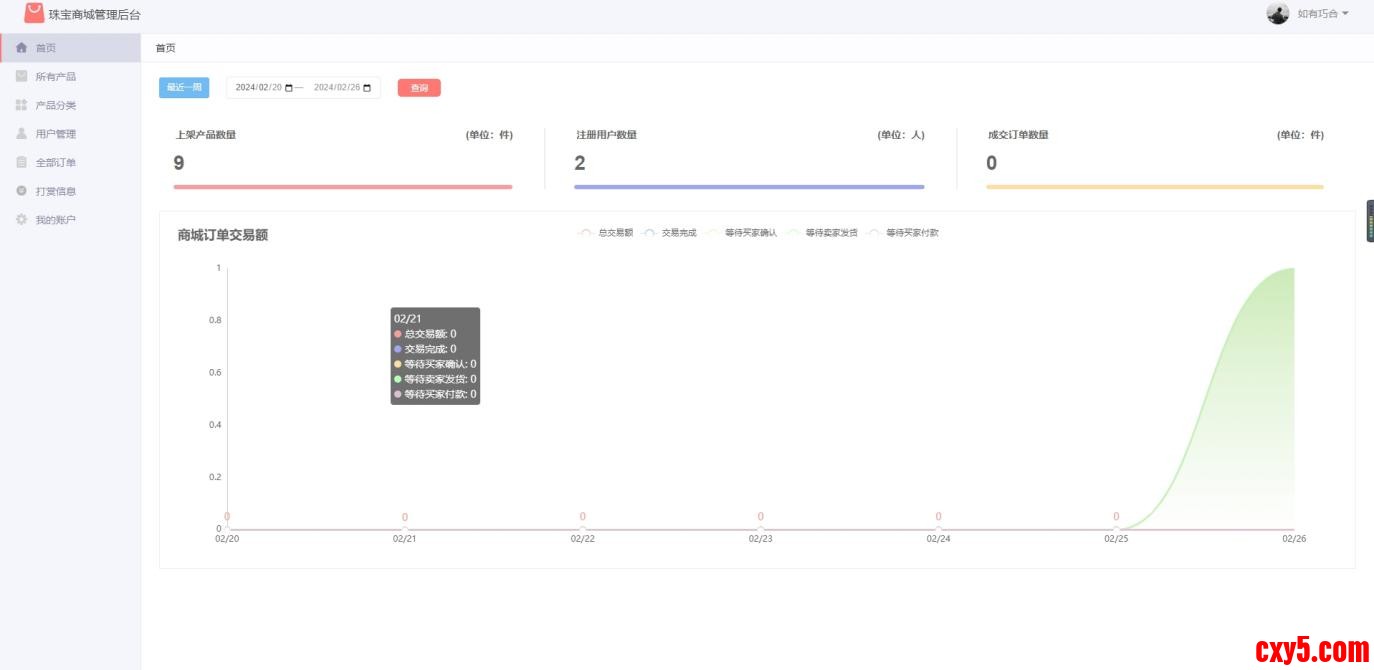Click the red shopping bag logo
Screen dimensions: 1374x670
point(34,13)
